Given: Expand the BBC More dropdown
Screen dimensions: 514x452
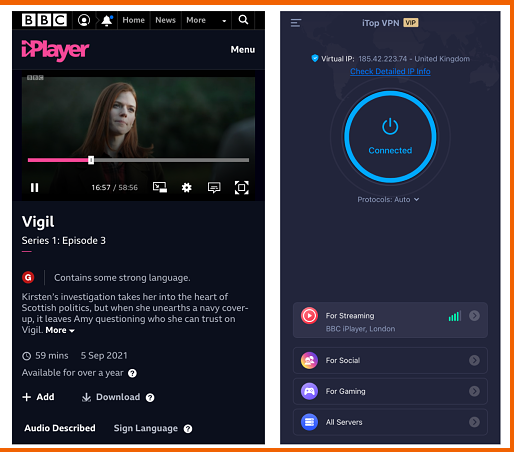Looking at the screenshot, I should tap(206, 20).
